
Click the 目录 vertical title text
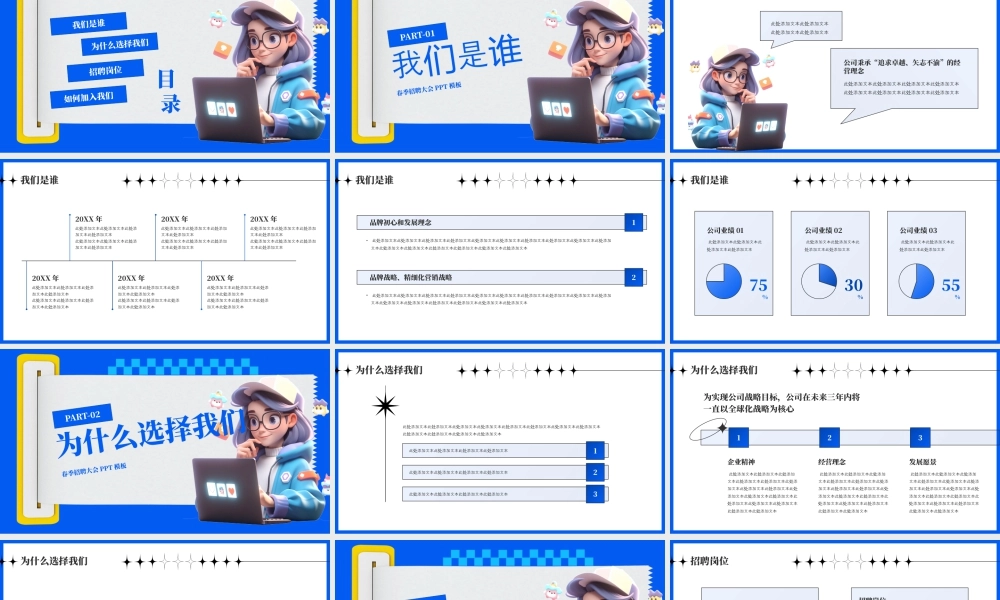[x=170, y=91]
